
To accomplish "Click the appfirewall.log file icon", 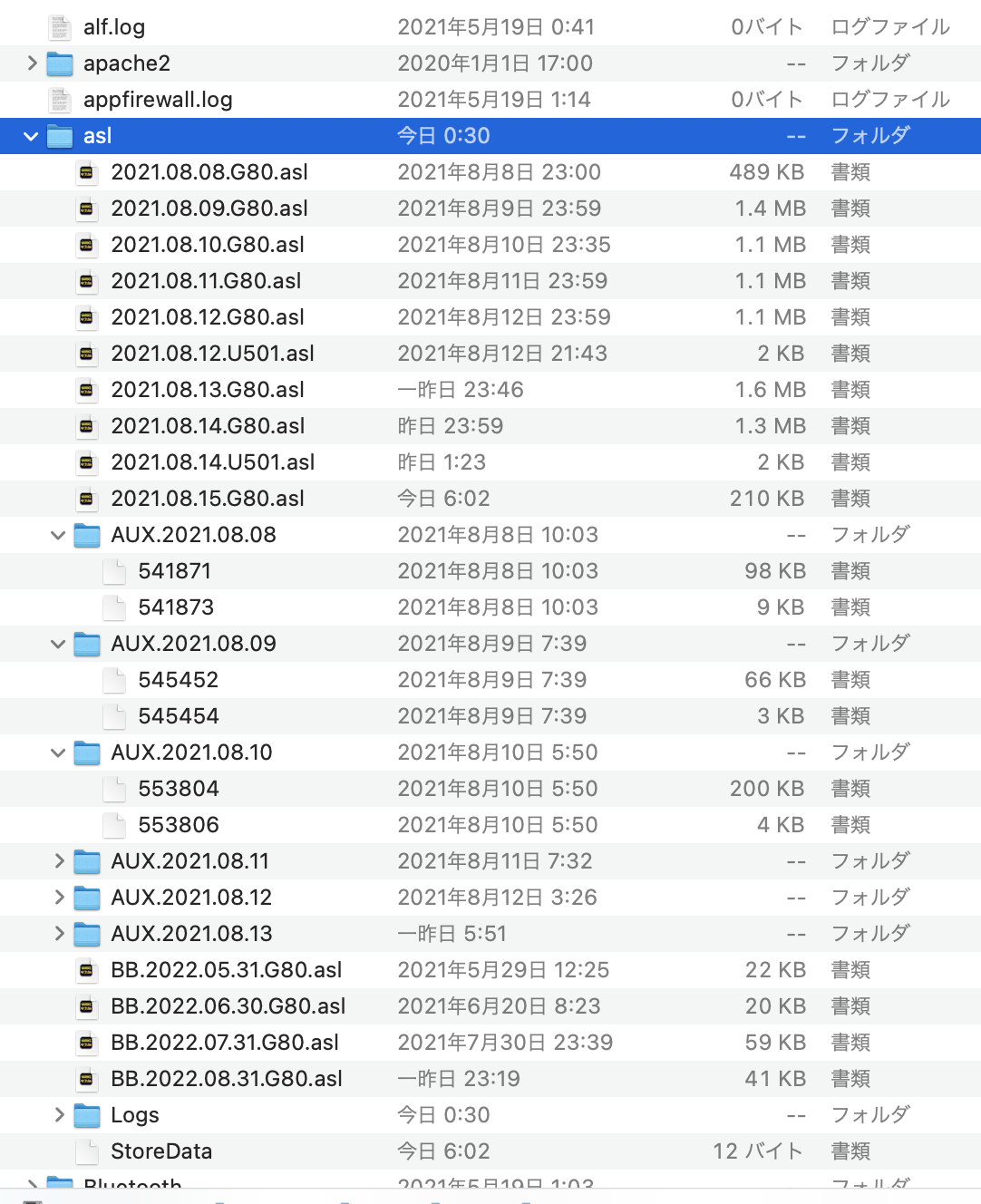I will pos(60,100).
